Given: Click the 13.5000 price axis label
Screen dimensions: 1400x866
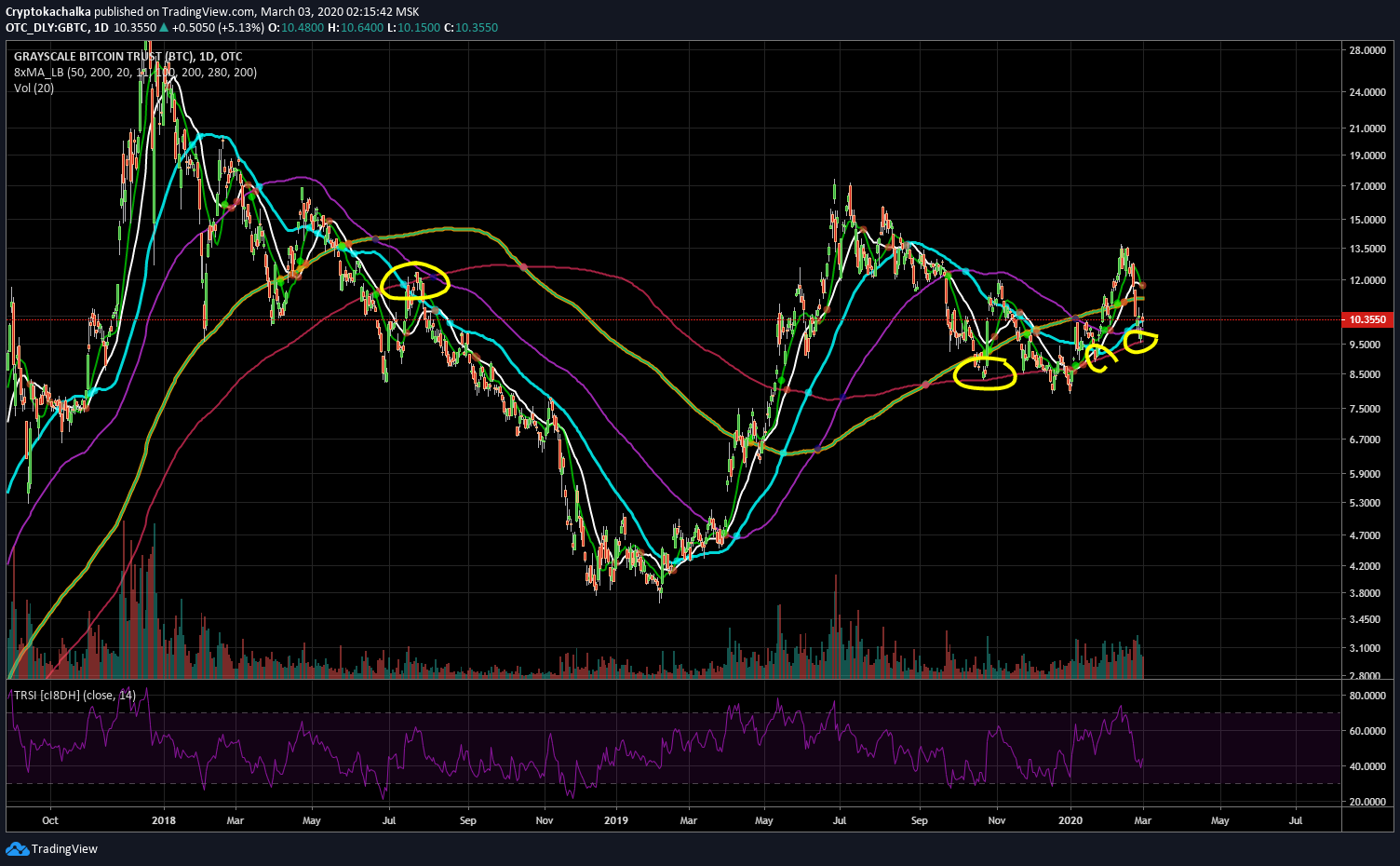Looking at the screenshot, I should point(1367,249).
